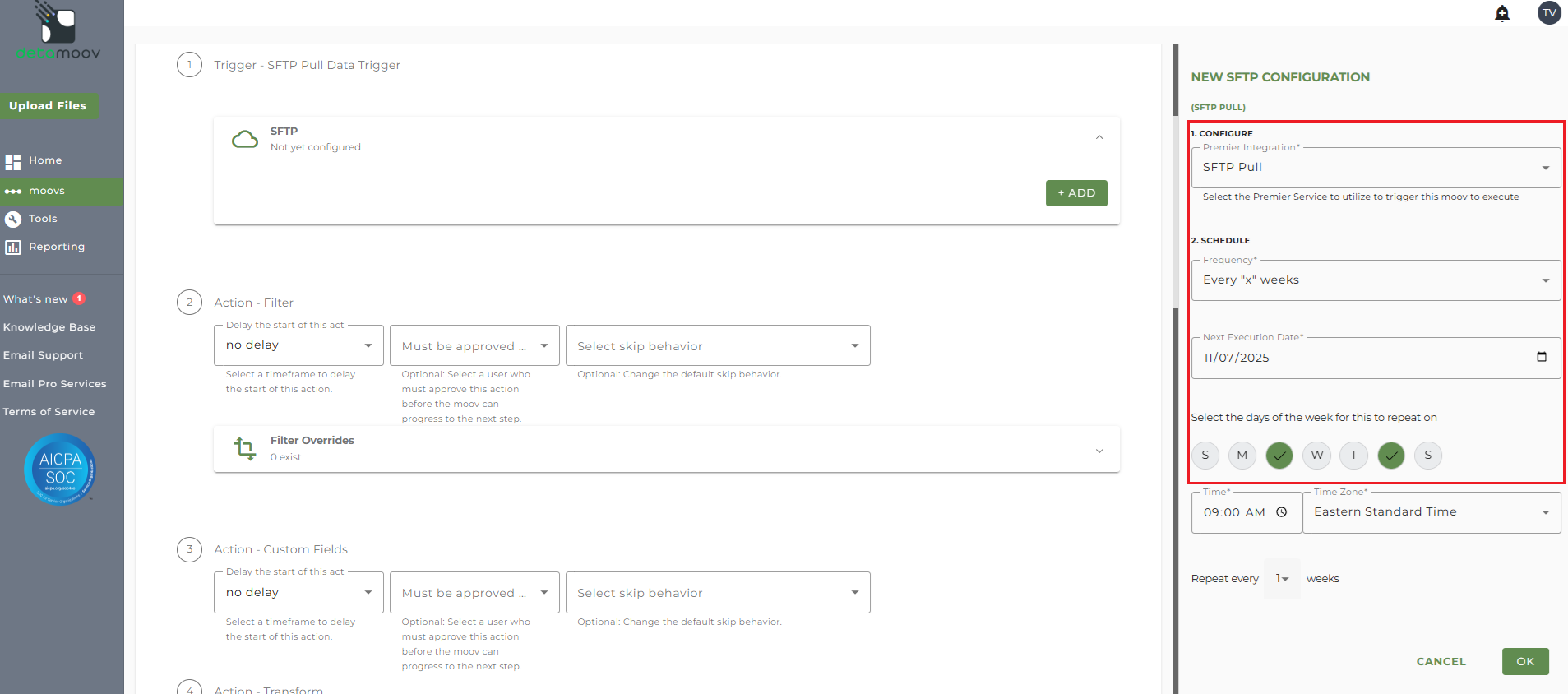Click the SFTP cloud icon

coord(245,139)
